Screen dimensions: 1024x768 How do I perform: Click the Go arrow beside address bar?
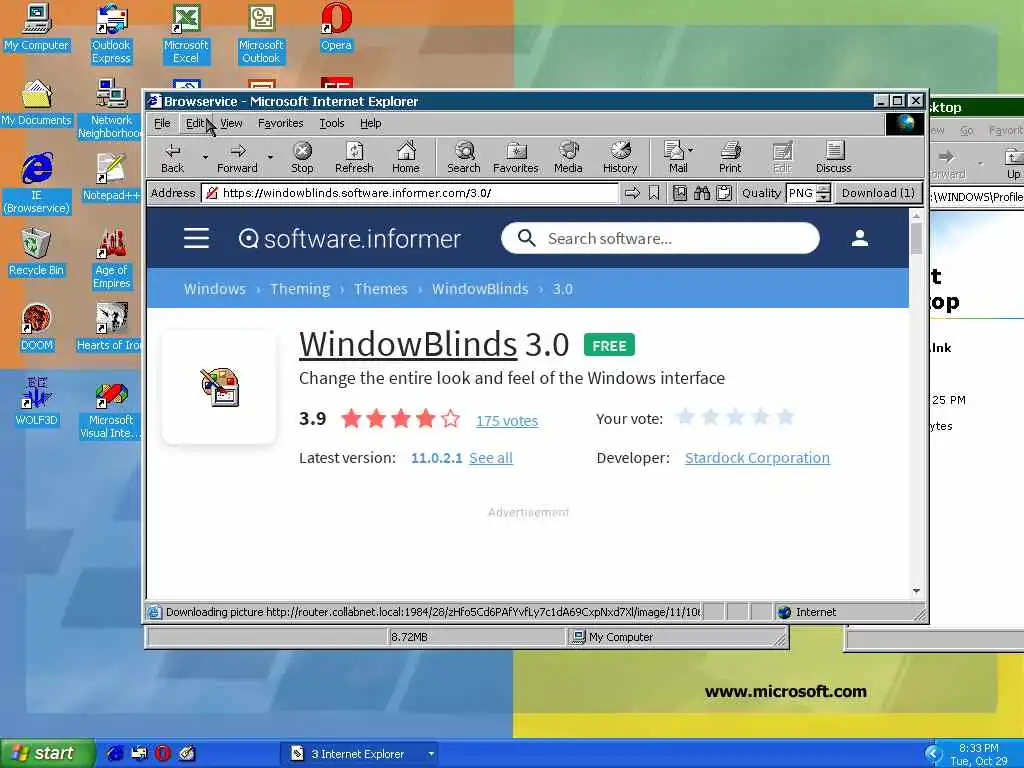(632, 193)
